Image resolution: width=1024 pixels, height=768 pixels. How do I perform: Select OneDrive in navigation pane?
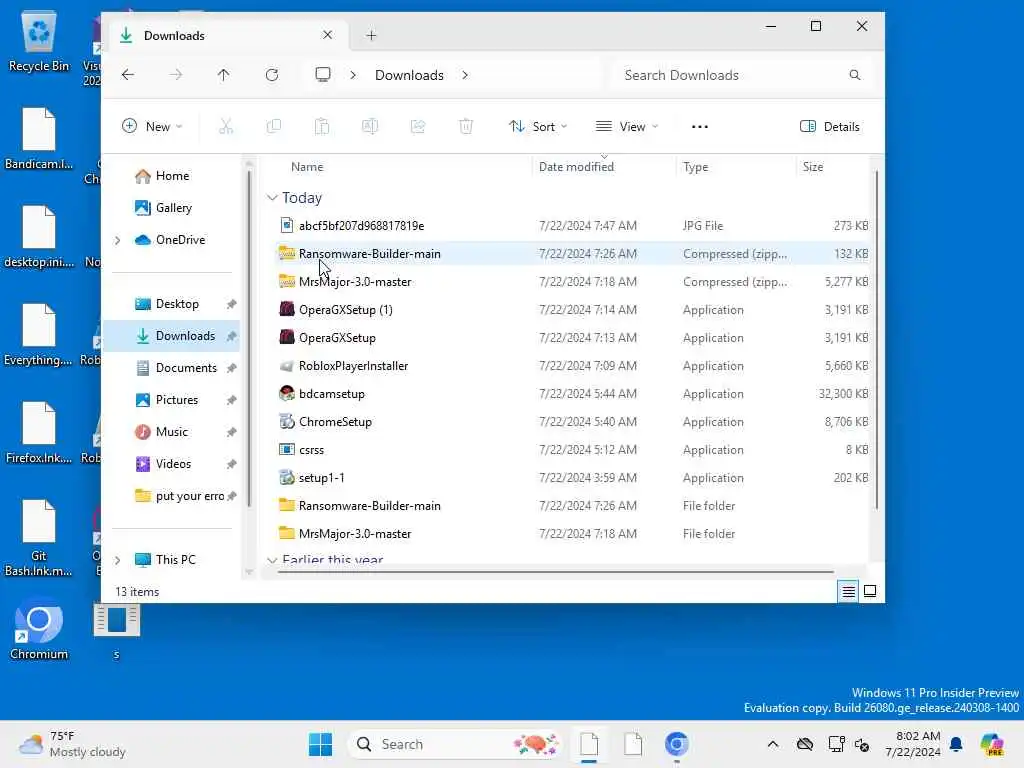click(x=180, y=240)
